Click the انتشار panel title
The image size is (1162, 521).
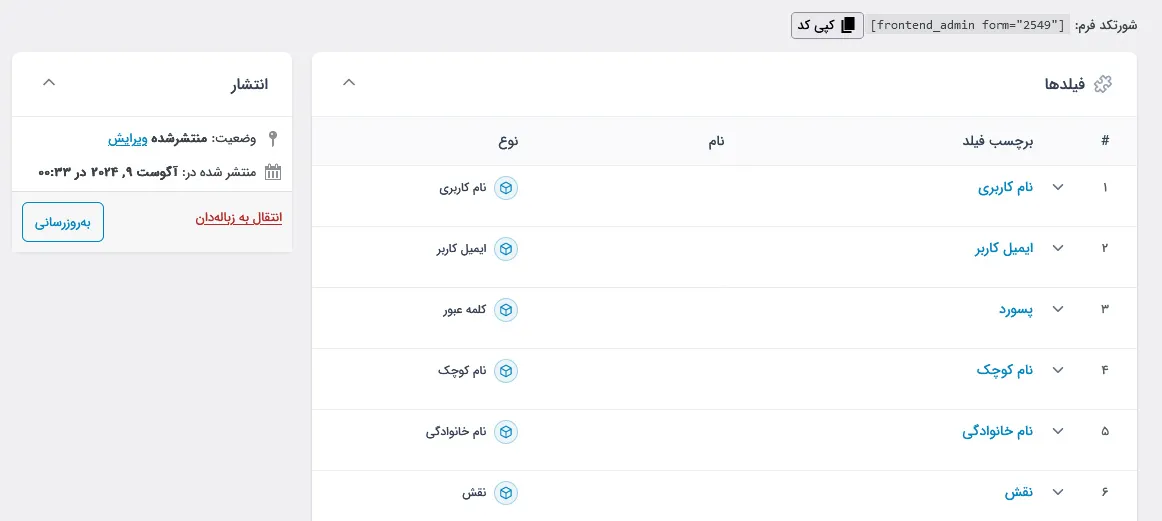tap(248, 84)
